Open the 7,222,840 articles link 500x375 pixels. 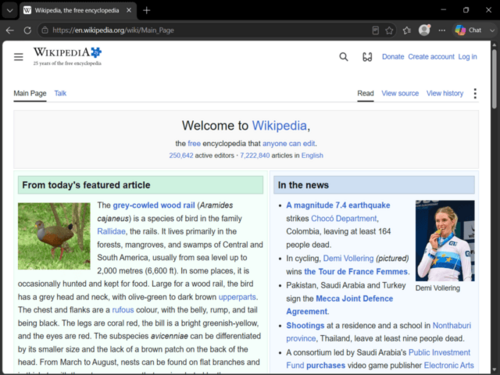point(255,156)
